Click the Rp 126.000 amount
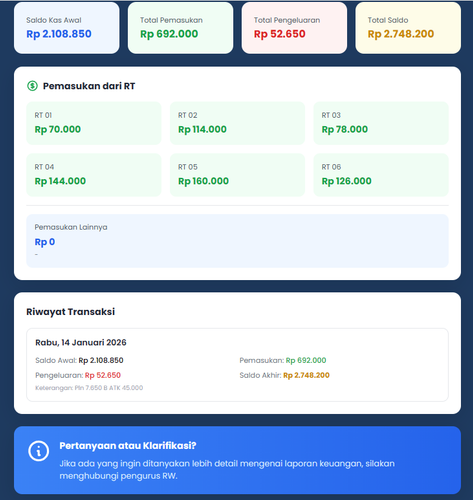The width and height of the screenshot is (473, 500). pyautogui.click(x=347, y=181)
